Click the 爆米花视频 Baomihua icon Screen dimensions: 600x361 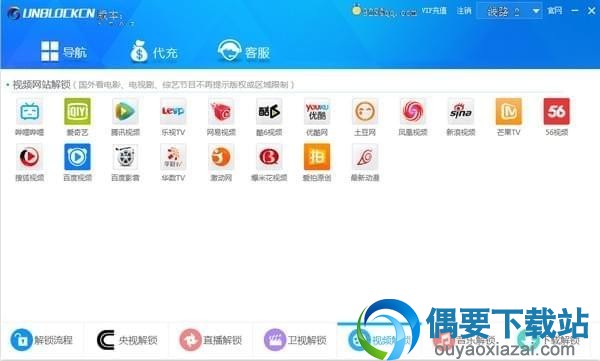pos(269,157)
